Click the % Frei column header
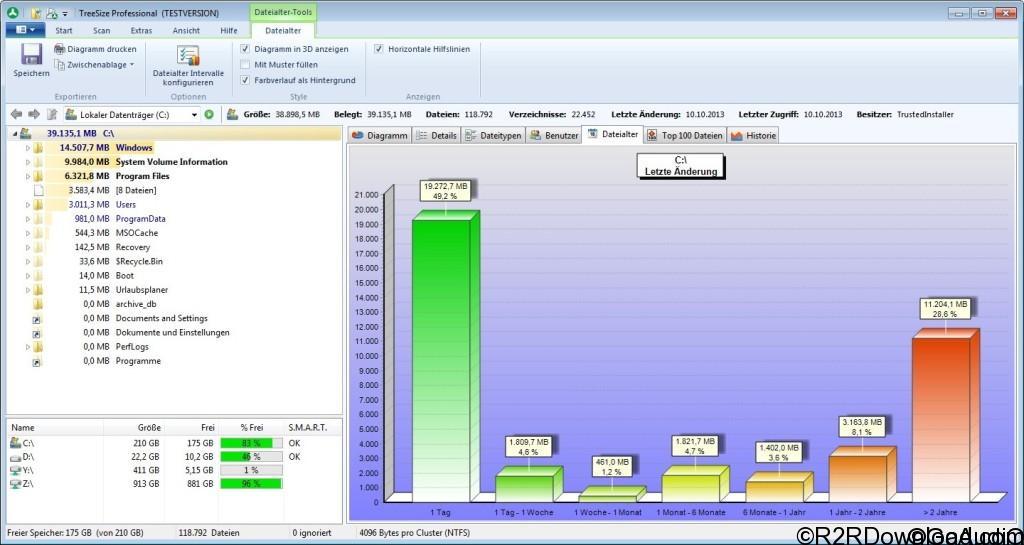1024x545 pixels. [x=251, y=428]
